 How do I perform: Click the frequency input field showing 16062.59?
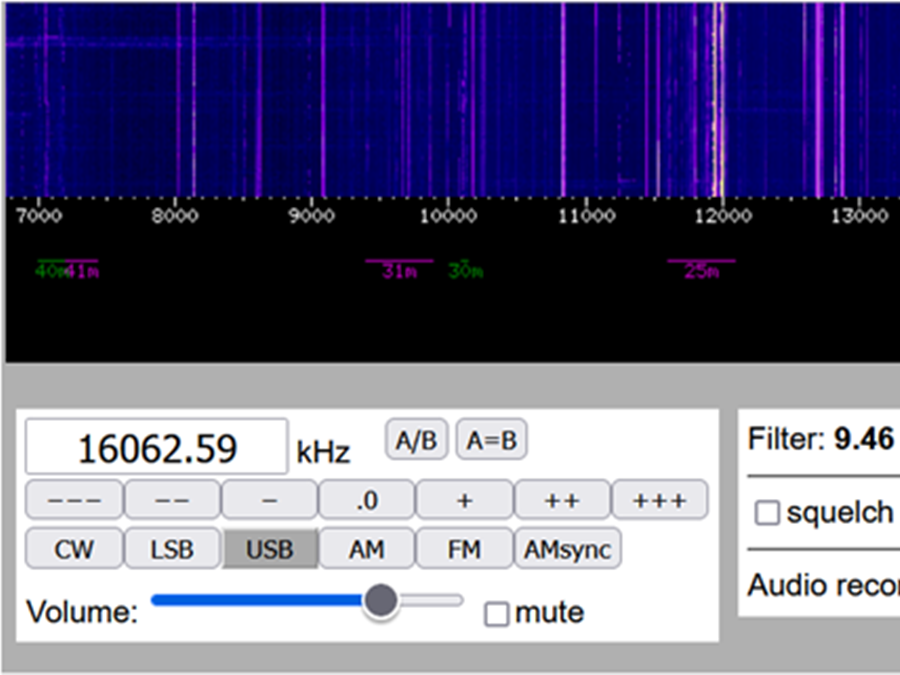156,447
